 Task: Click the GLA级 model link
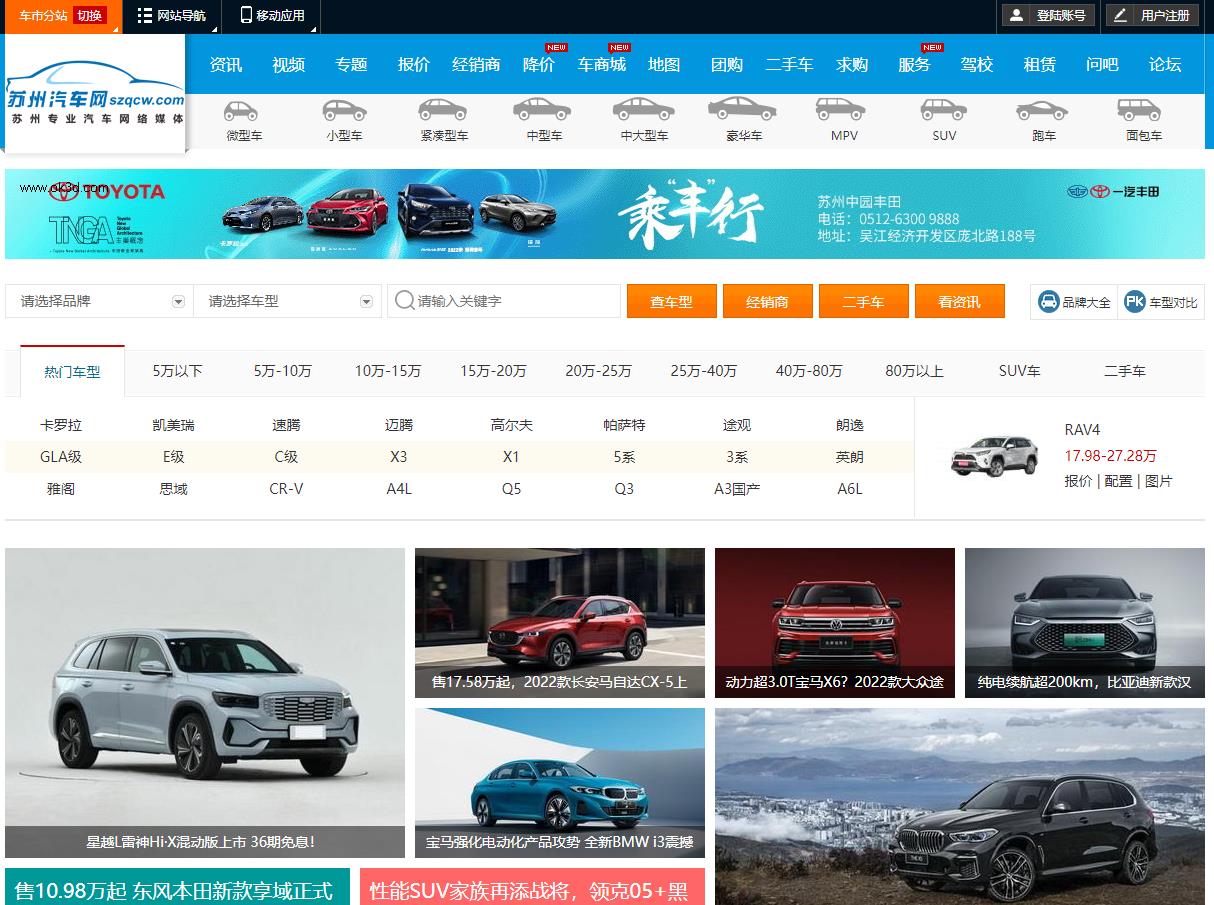coord(61,457)
